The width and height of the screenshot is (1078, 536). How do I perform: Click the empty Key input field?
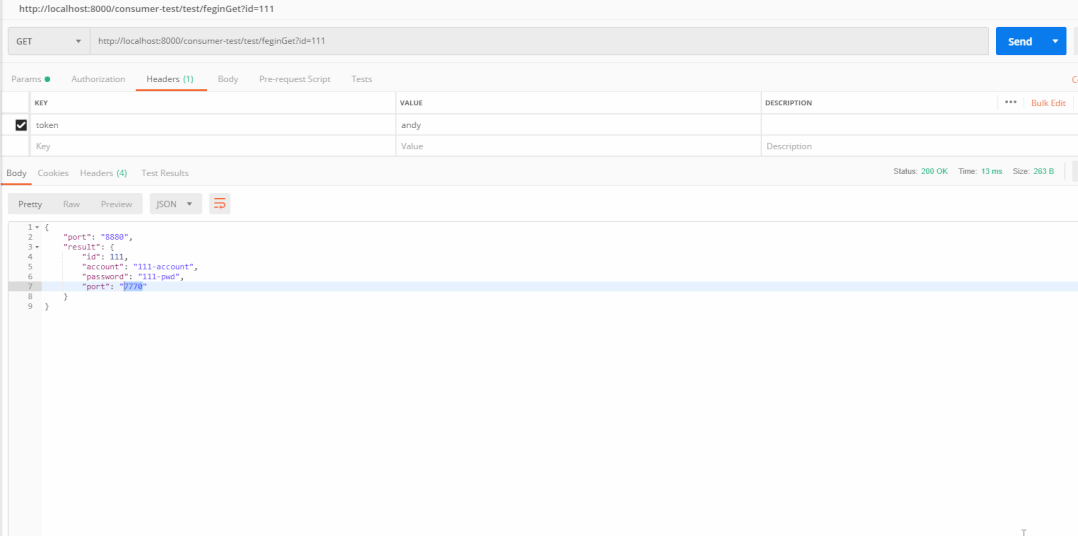click(213, 146)
